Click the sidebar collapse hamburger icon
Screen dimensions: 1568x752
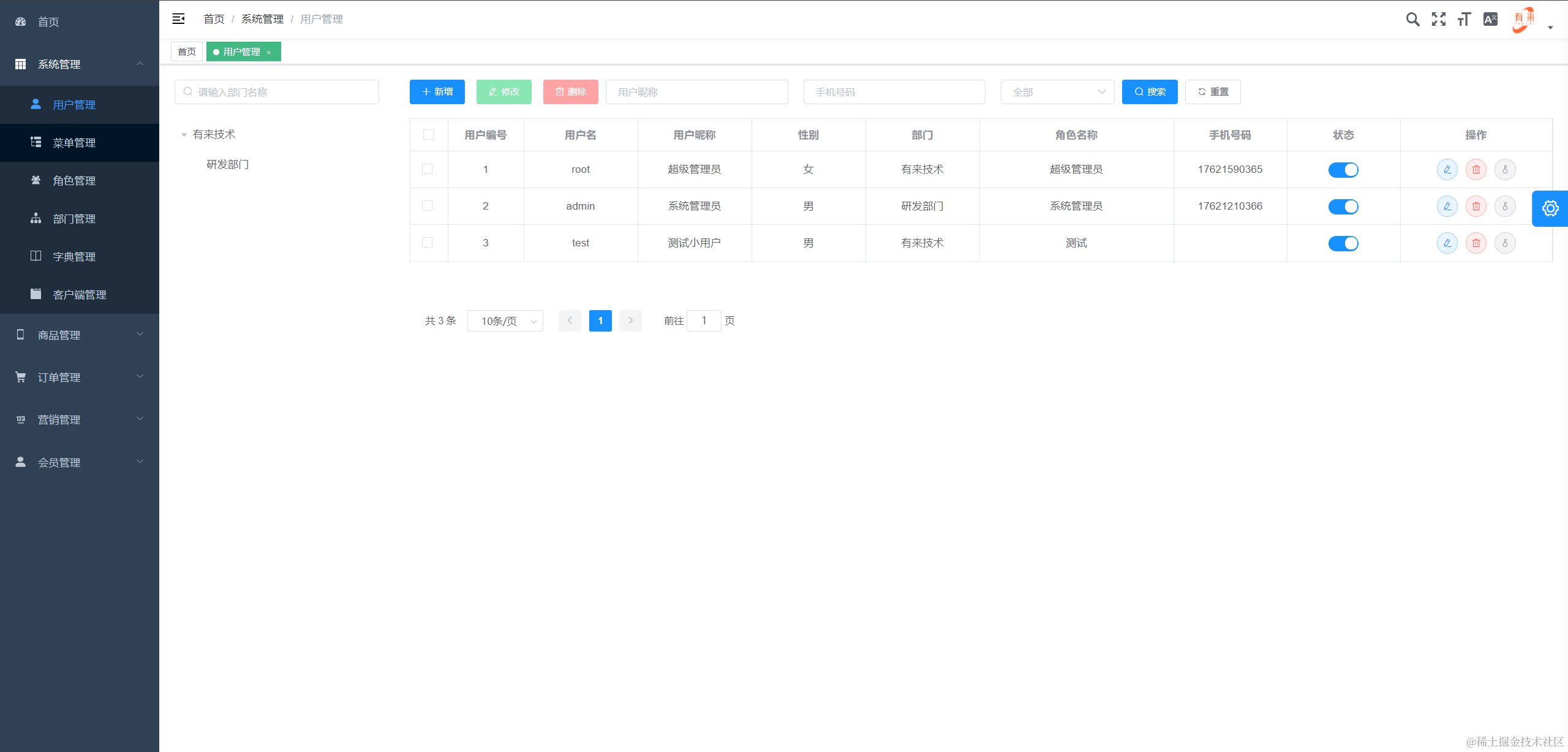coord(178,19)
